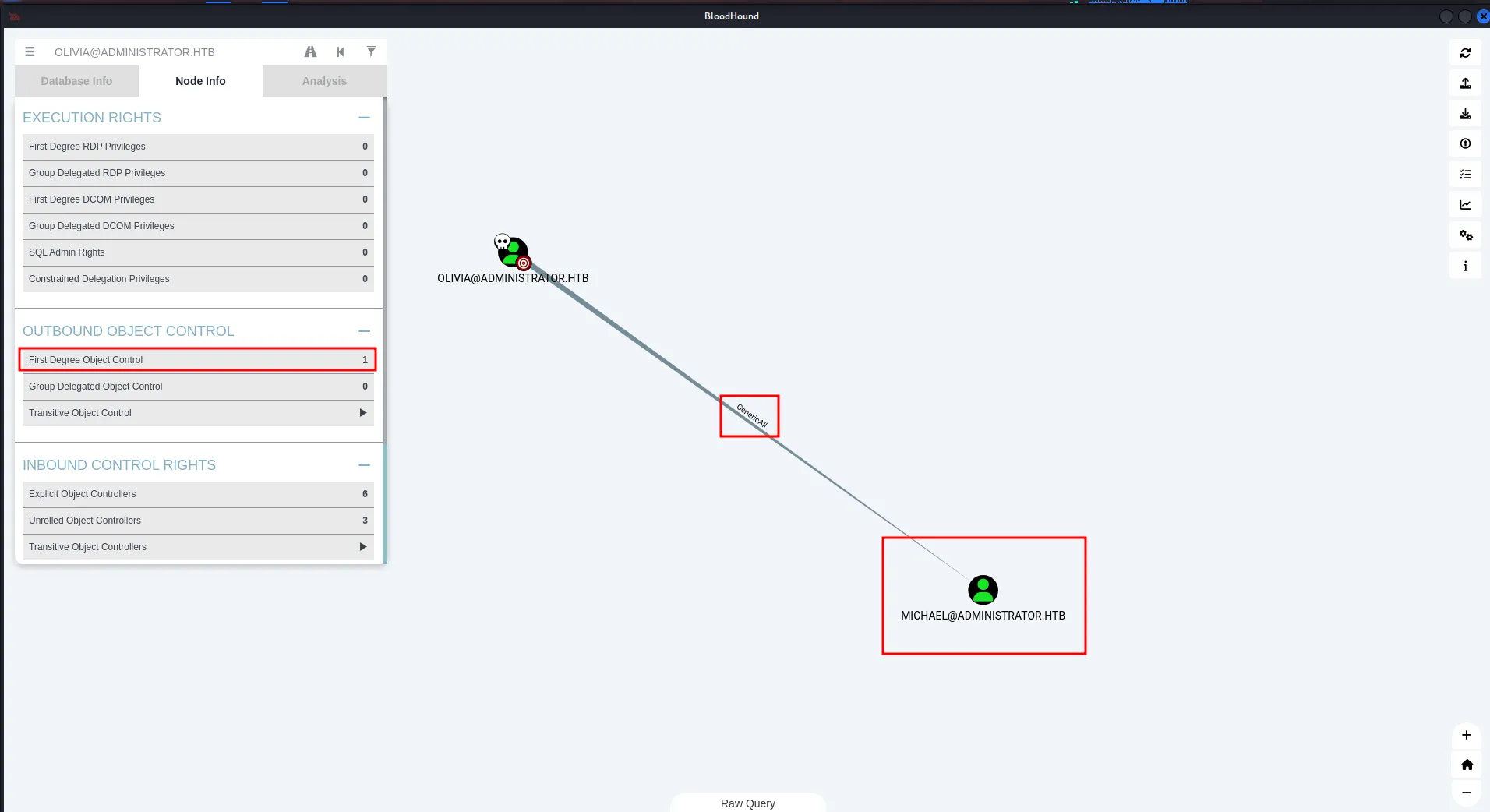Open the About info icon
Viewport: 1490px width, 812px height.
pos(1465,266)
